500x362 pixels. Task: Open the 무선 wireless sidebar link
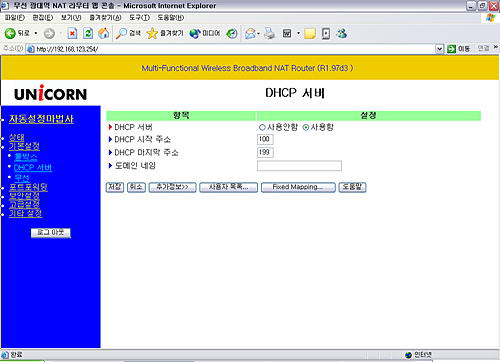pos(22,178)
